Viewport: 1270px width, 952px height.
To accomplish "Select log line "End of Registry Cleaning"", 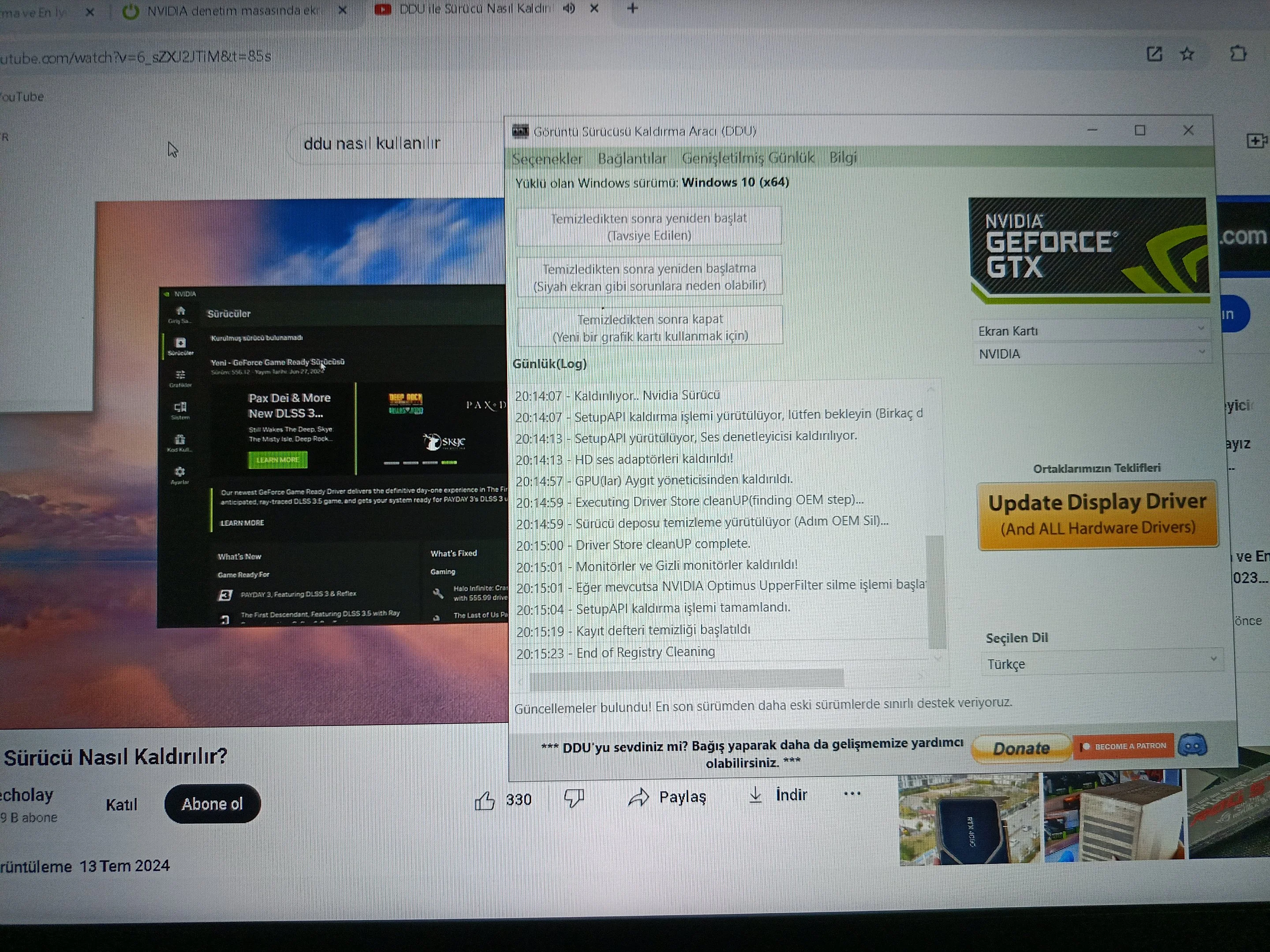I will (616, 652).
